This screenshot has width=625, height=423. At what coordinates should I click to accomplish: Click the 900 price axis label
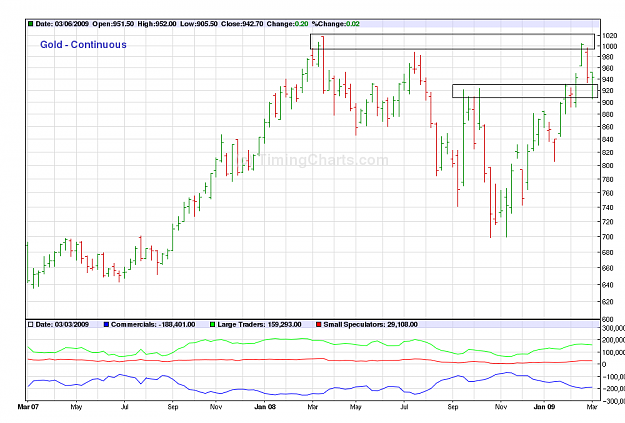point(607,102)
